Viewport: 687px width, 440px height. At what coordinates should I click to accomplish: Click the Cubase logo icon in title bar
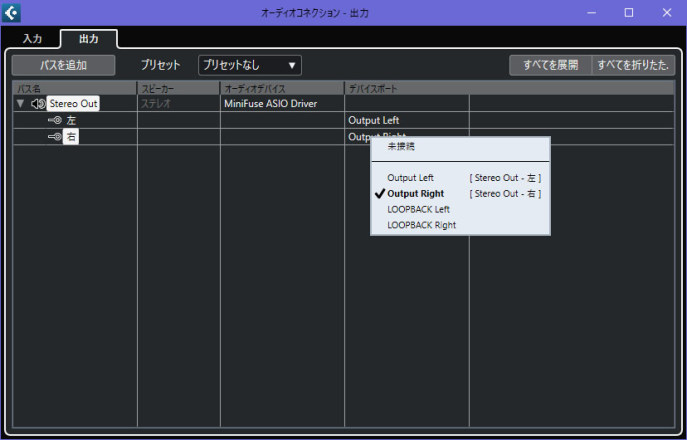[x=13, y=13]
